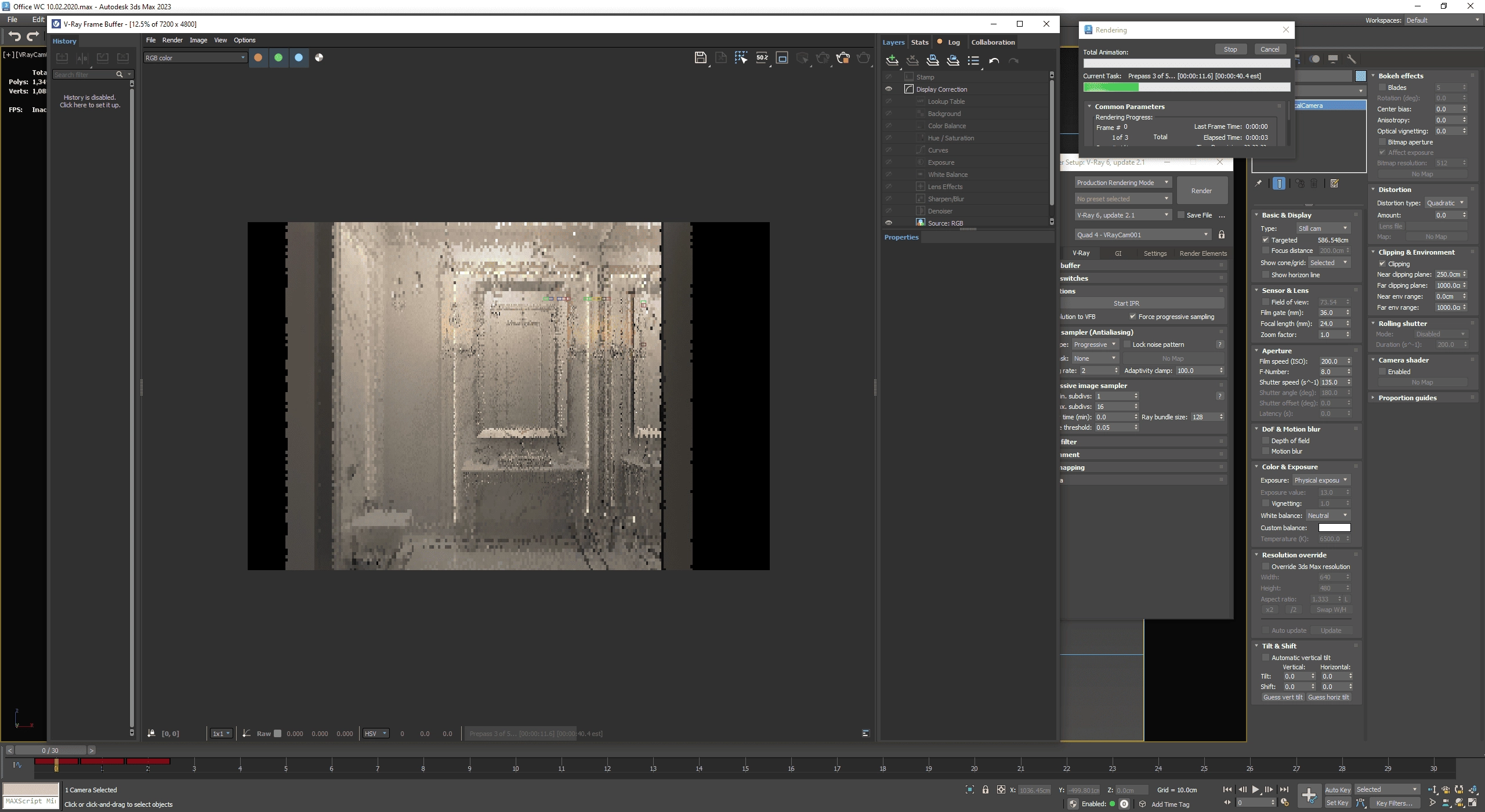Click the large set keys plus icon
The image size is (1485, 812).
[1309, 795]
